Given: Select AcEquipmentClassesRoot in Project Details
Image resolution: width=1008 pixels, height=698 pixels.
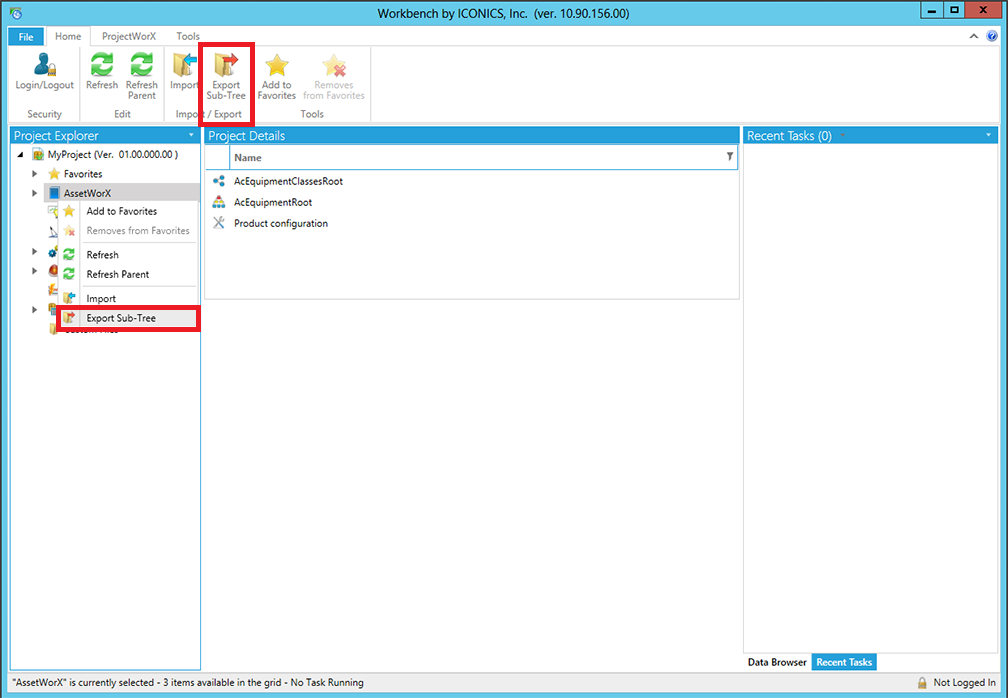Looking at the screenshot, I should 288,181.
